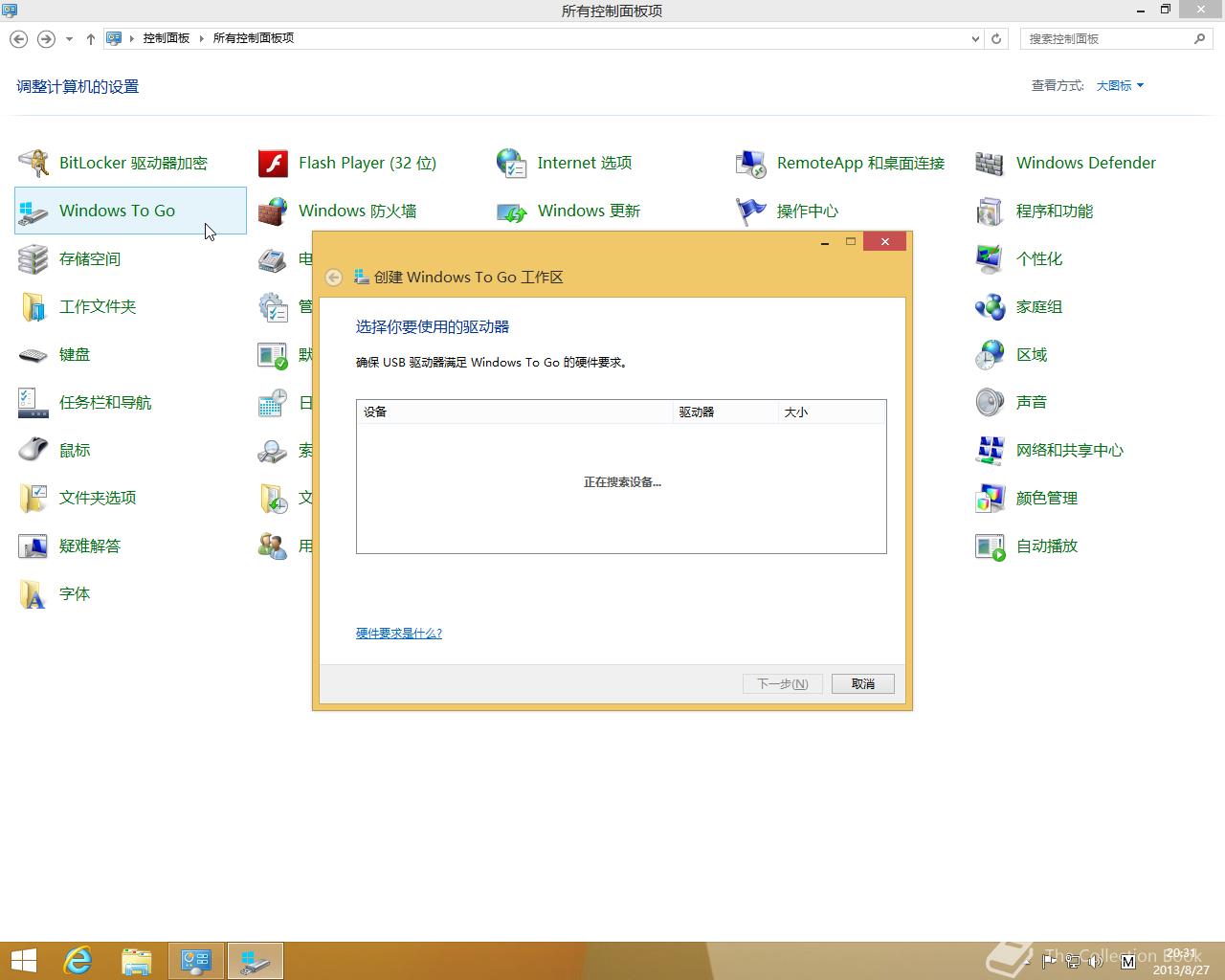This screenshot has width=1225, height=980.
Task: Open Windows To Go icon
Action: (x=33, y=211)
